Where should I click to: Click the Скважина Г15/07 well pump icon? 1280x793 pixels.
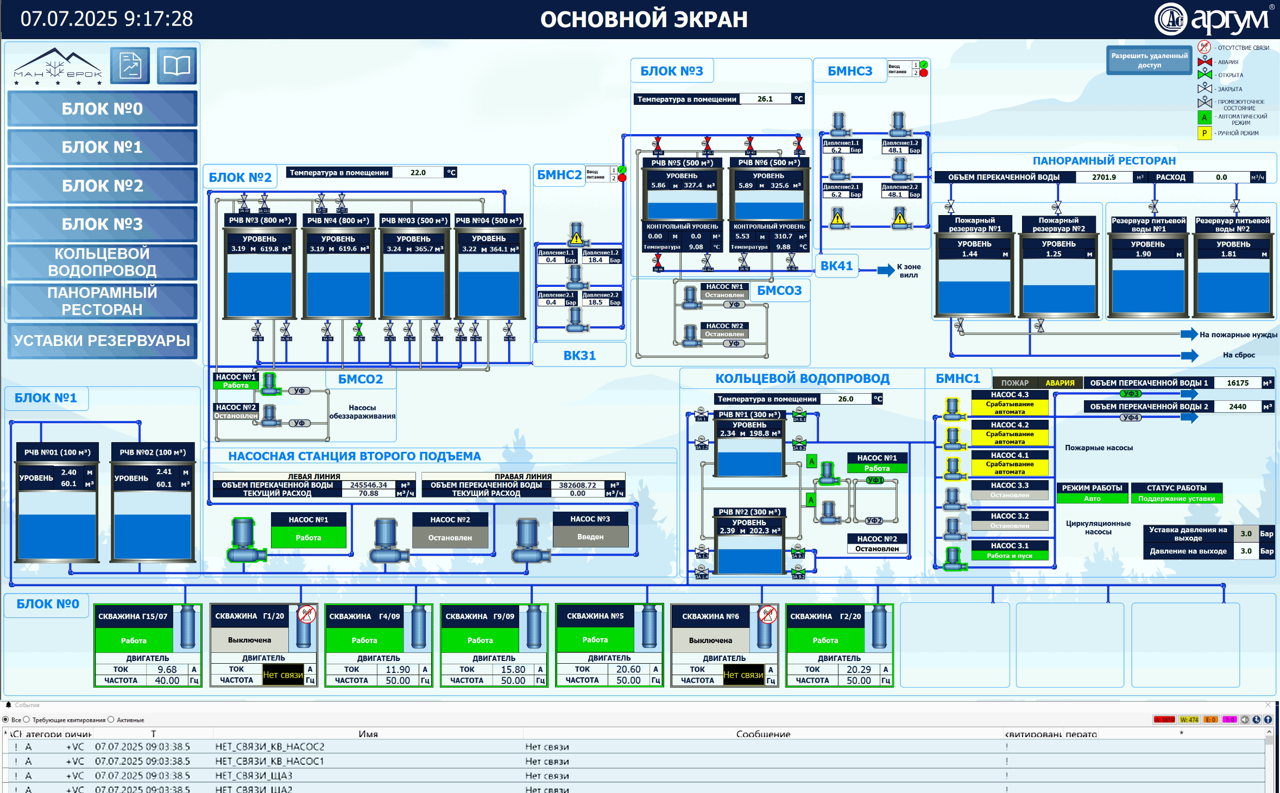(x=188, y=627)
